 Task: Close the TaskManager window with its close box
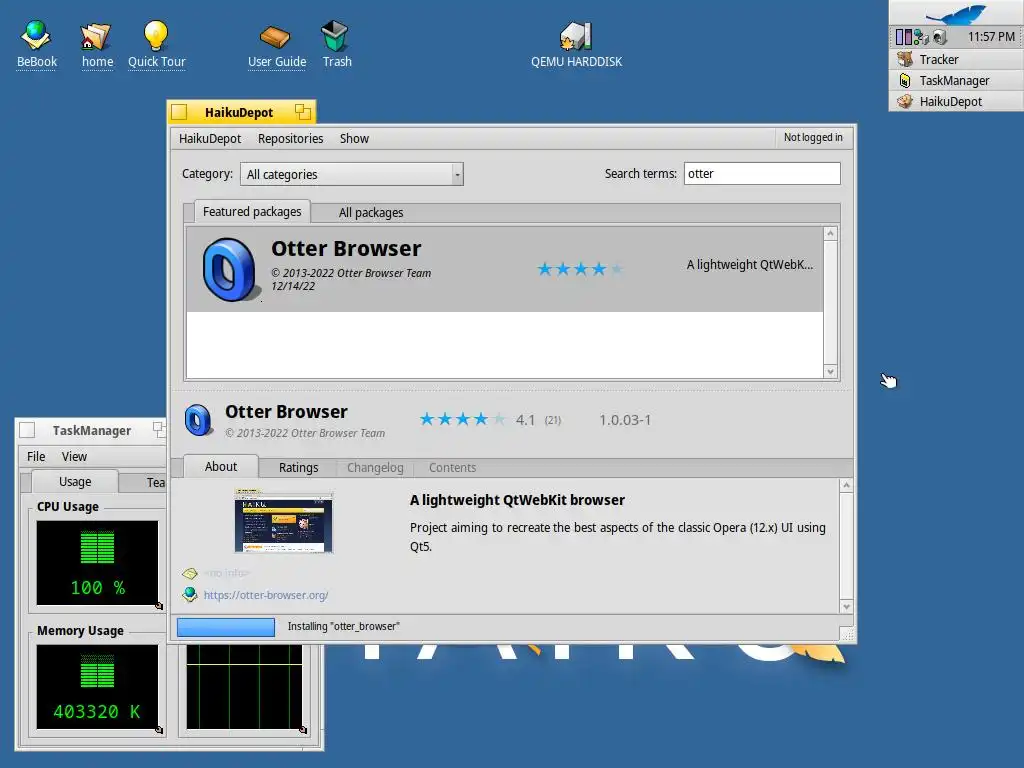pos(27,430)
